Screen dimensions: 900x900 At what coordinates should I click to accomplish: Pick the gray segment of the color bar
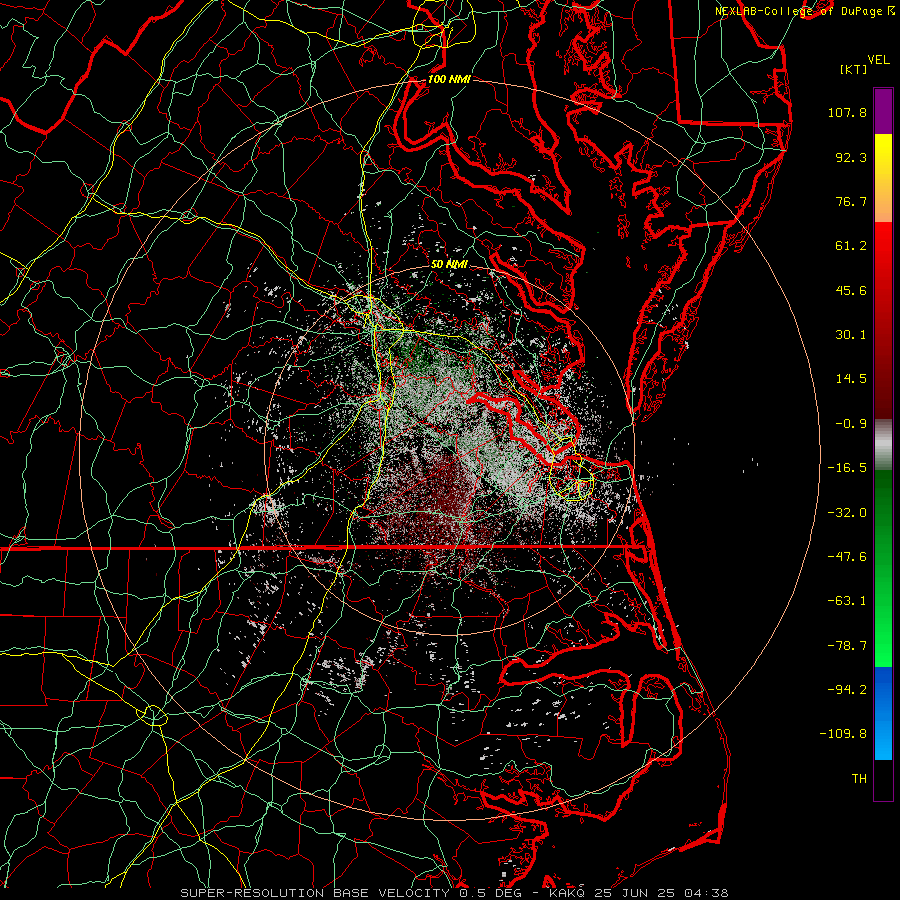click(883, 445)
